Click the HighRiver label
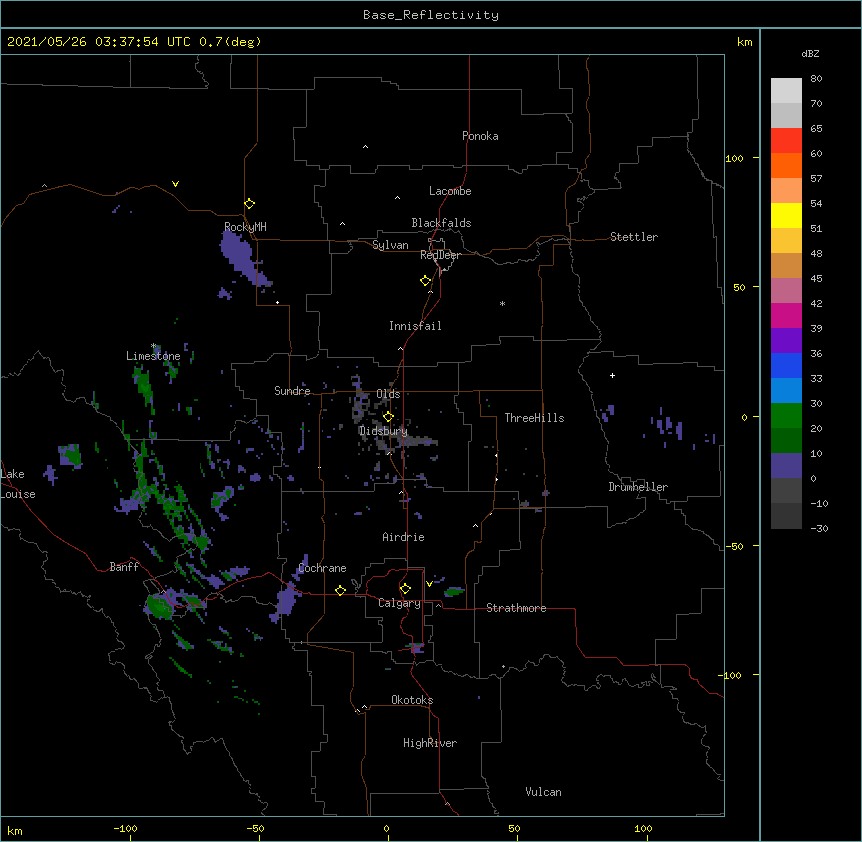 [430, 743]
